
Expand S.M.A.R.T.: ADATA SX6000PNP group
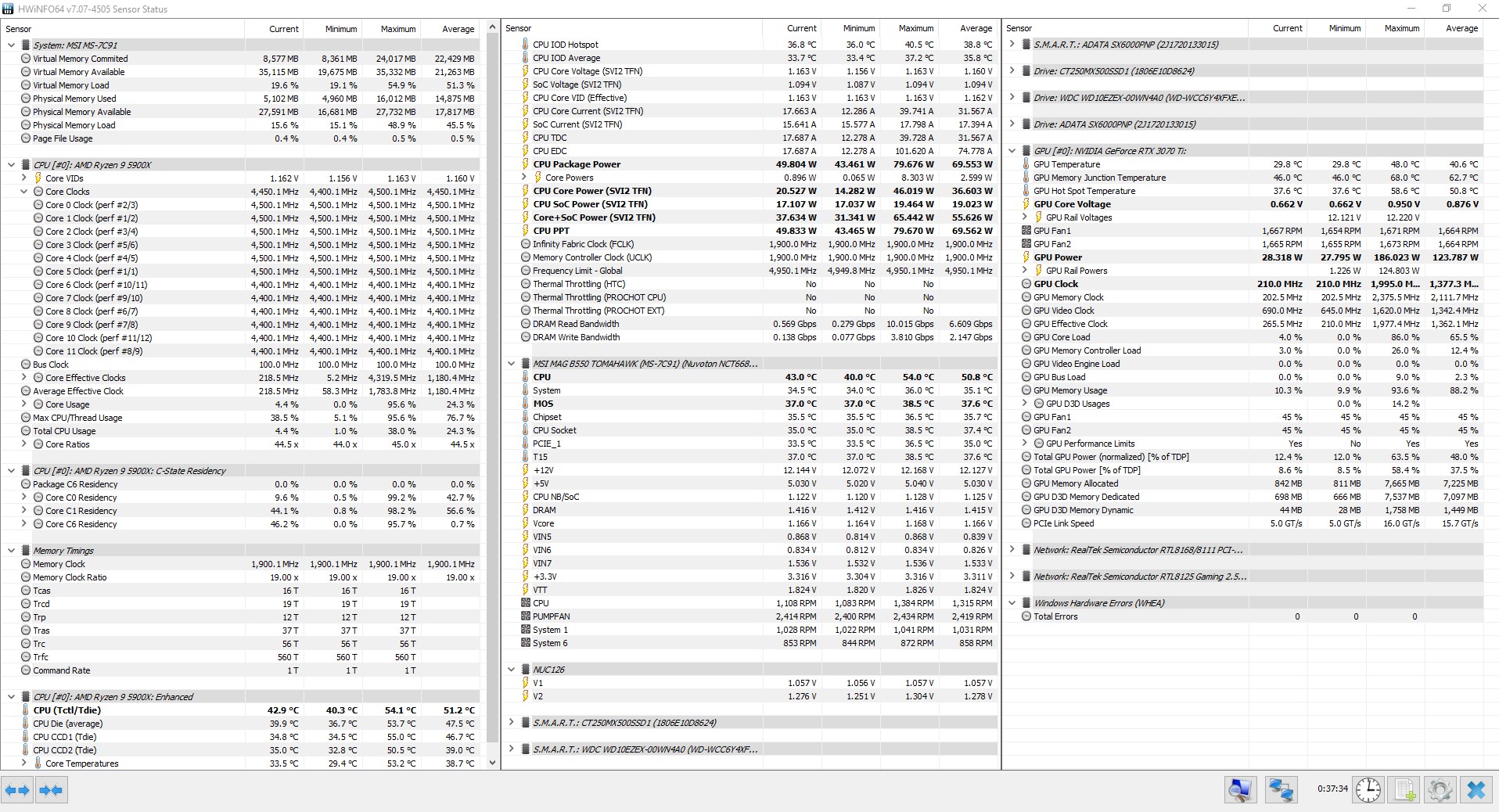1012,45
